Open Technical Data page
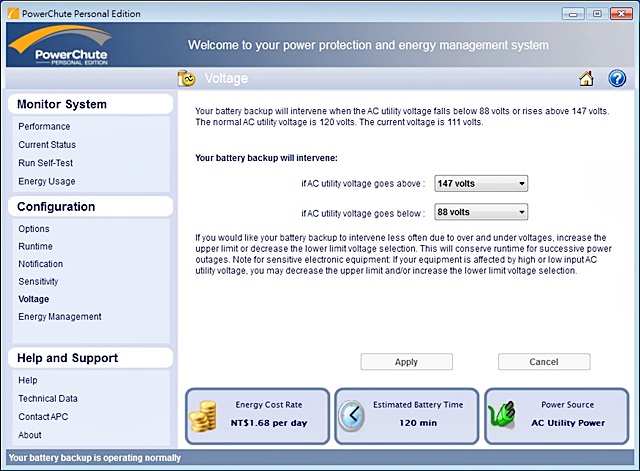The image size is (640, 471). click(48, 398)
